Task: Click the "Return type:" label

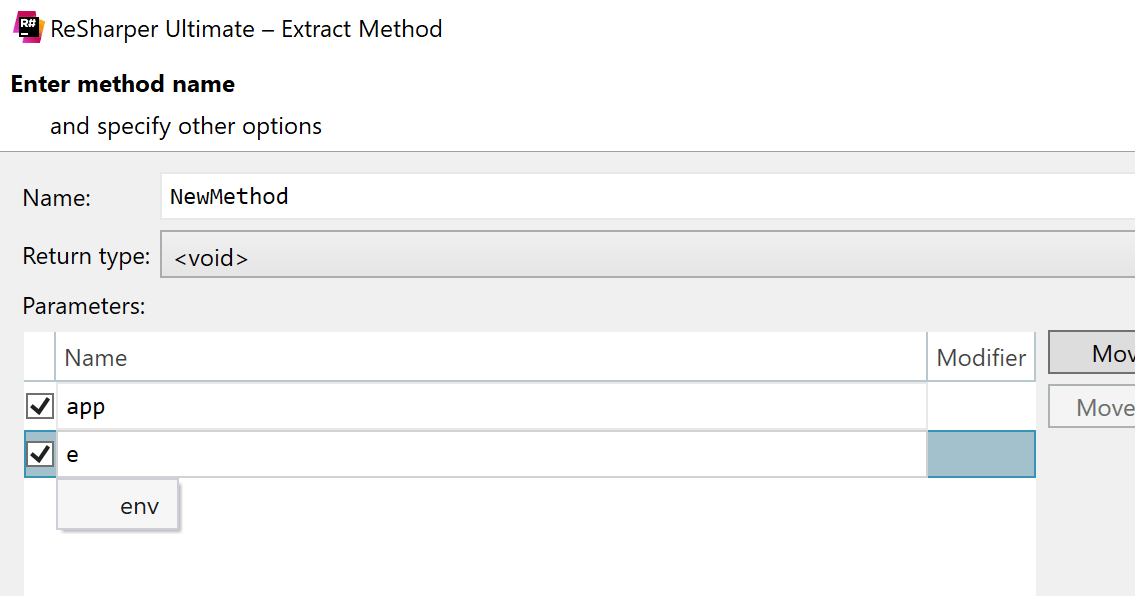Action: 86,257
